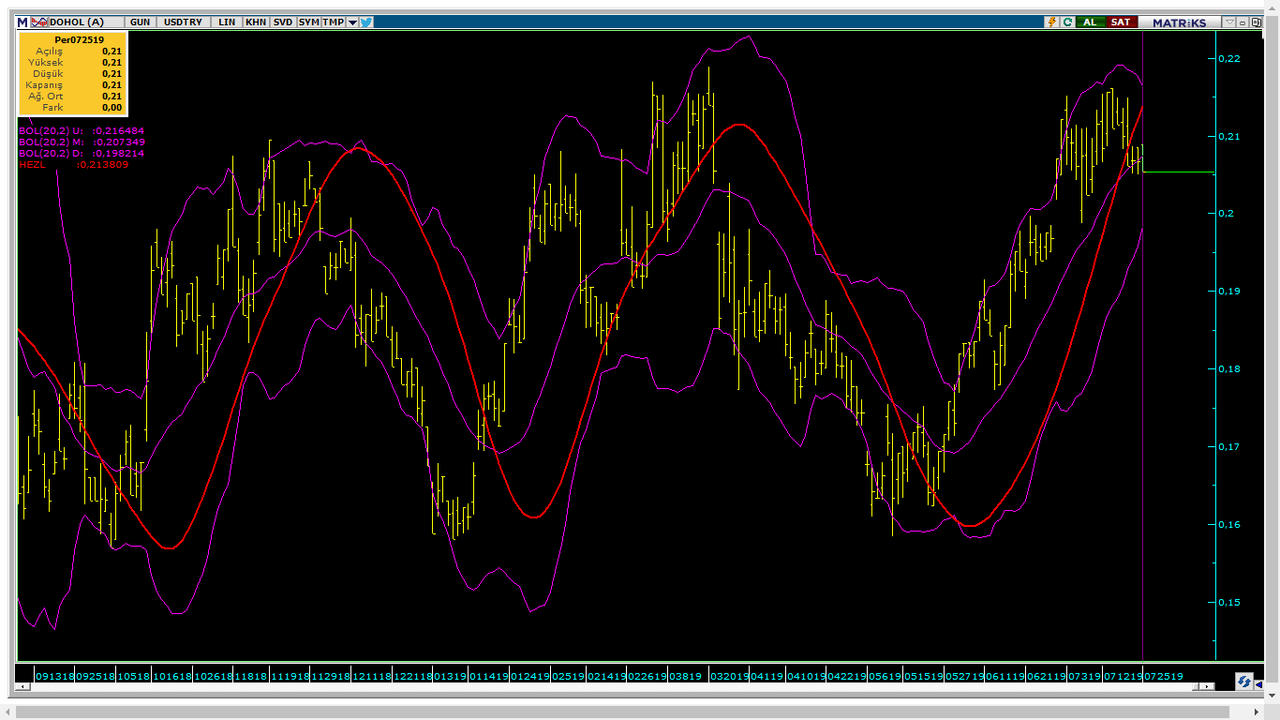Click the MATRiKS logo button
The height and width of the screenshot is (720, 1280).
1180,22
